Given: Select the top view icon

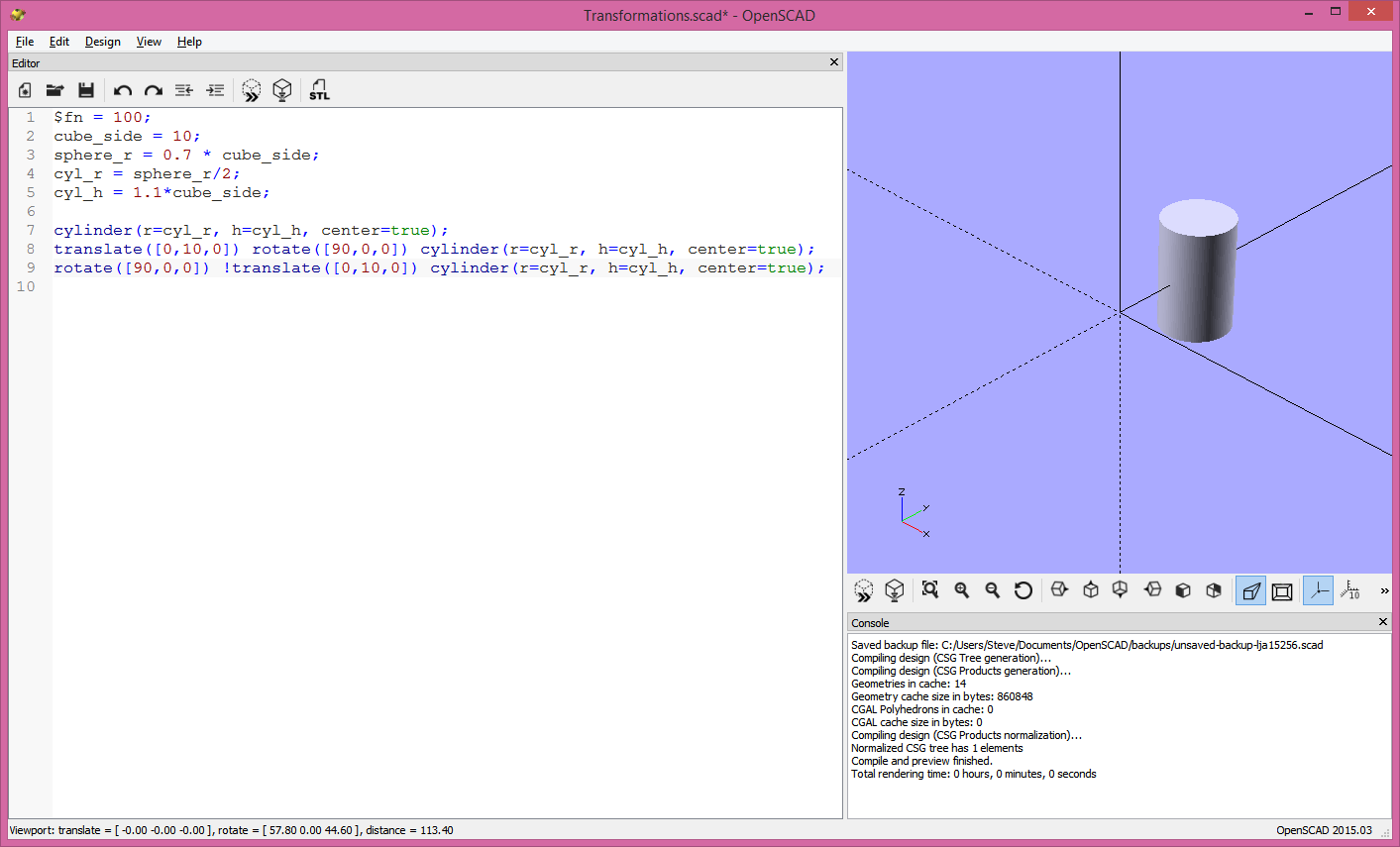Looking at the screenshot, I should point(1090,589).
